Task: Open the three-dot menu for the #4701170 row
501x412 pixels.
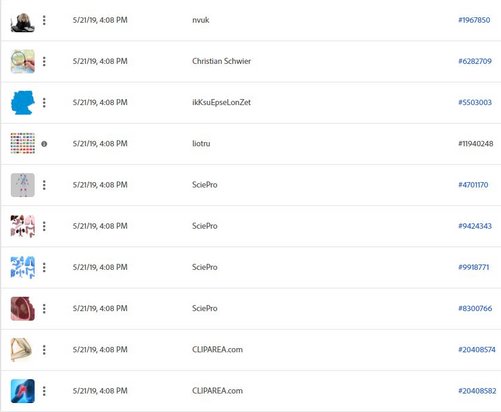Action: (x=44, y=185)
